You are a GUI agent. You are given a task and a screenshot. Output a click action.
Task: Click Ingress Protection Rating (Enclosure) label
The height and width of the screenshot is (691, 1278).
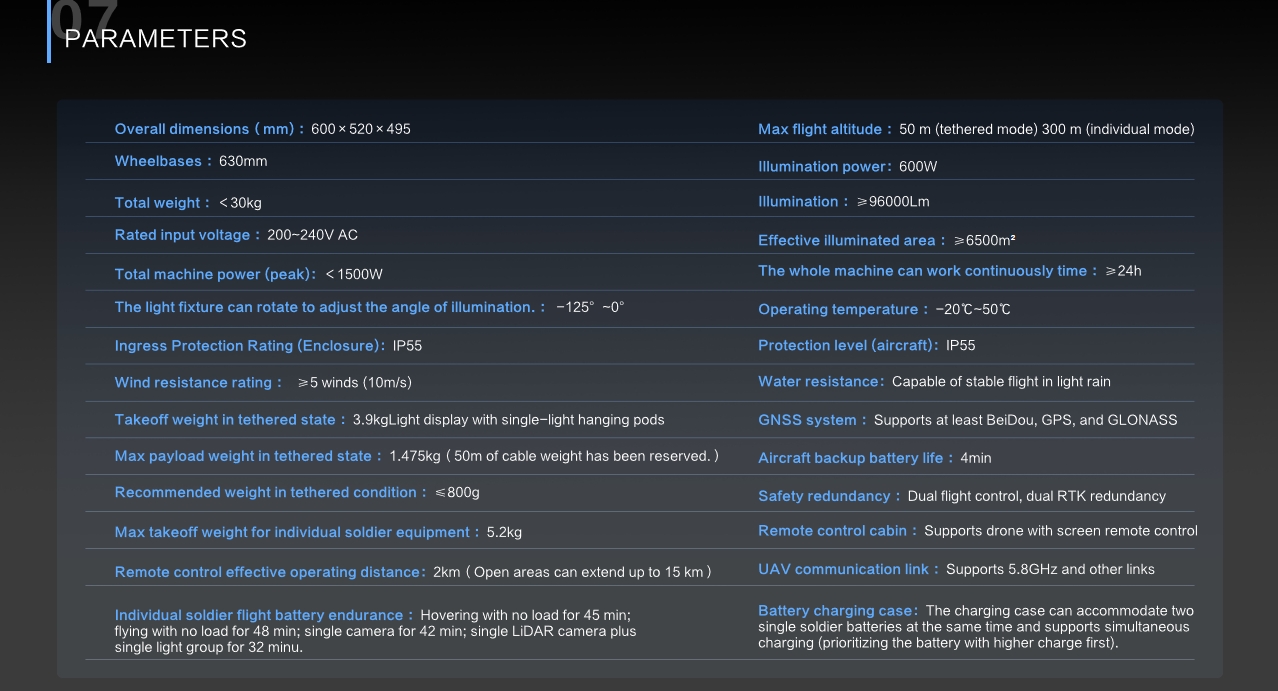tap(250, 346)
